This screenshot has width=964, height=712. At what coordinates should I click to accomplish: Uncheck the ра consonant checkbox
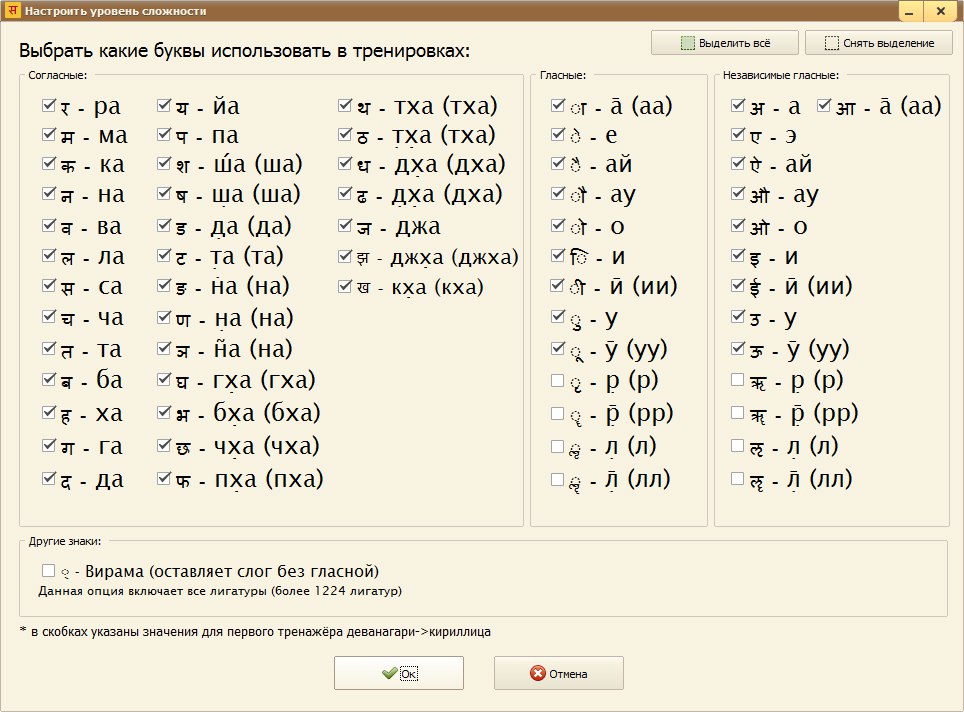49,105
